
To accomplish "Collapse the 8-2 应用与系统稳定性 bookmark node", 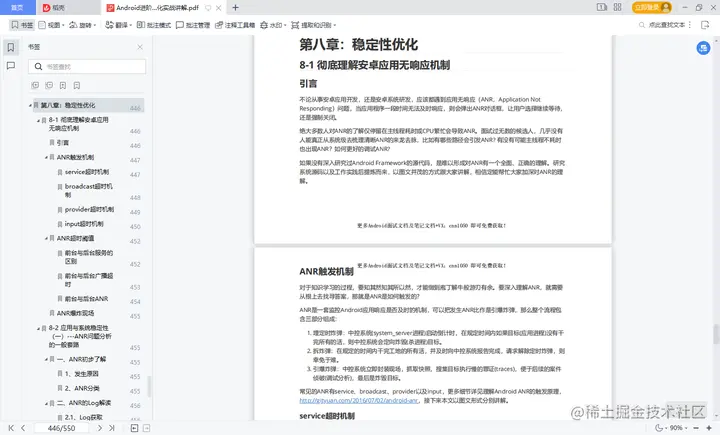I will tap(39, 328).
